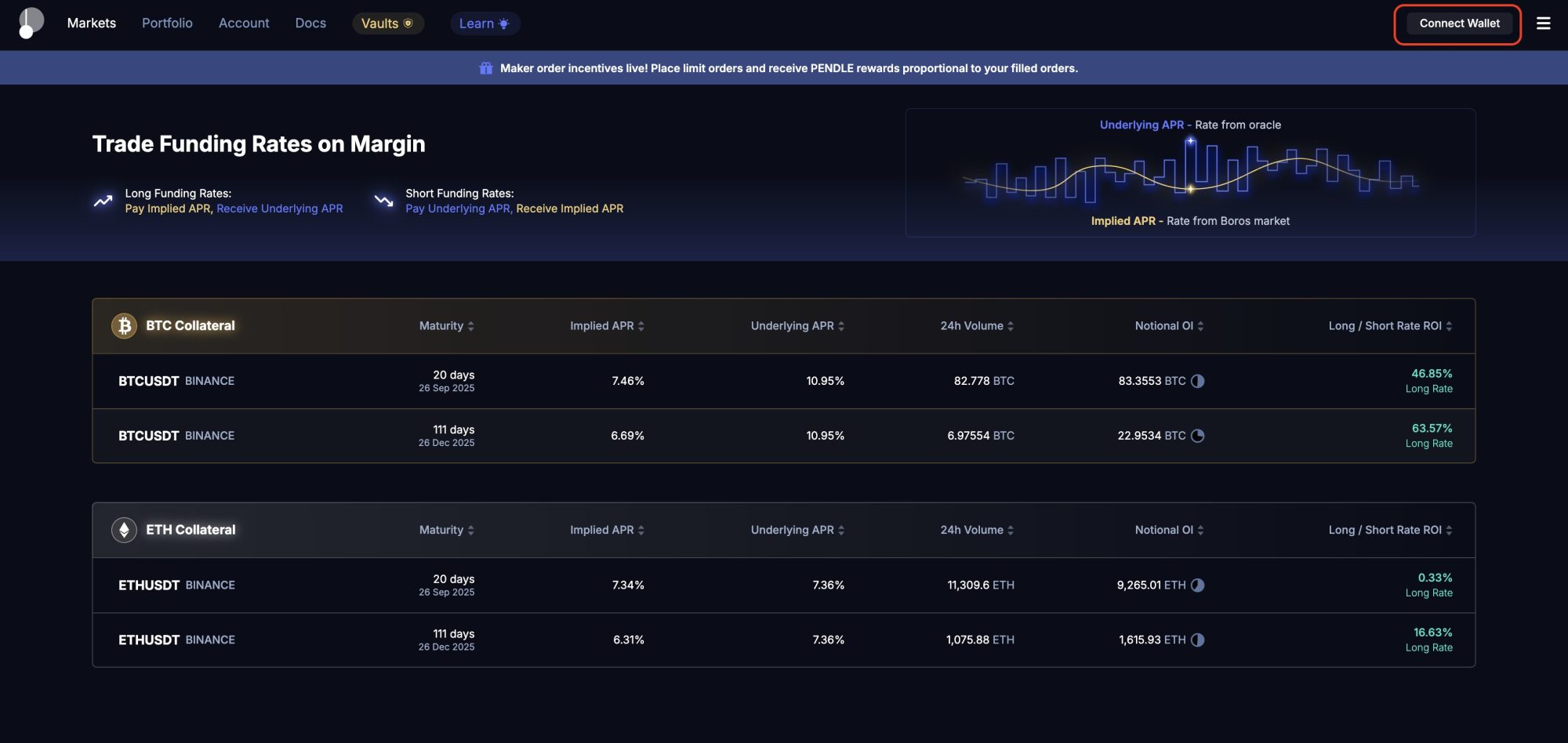This screenshot has height=743, width=1568.
Task: Click the Bitcoin icon beside BTC Collateral
Action: [125, 324]
